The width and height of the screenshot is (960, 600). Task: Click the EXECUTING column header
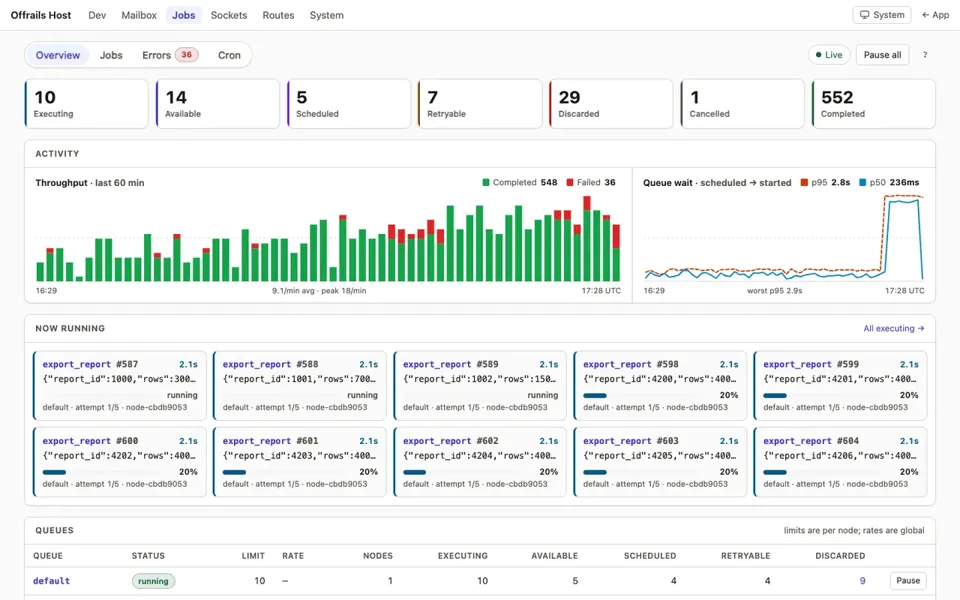(463, 556)
